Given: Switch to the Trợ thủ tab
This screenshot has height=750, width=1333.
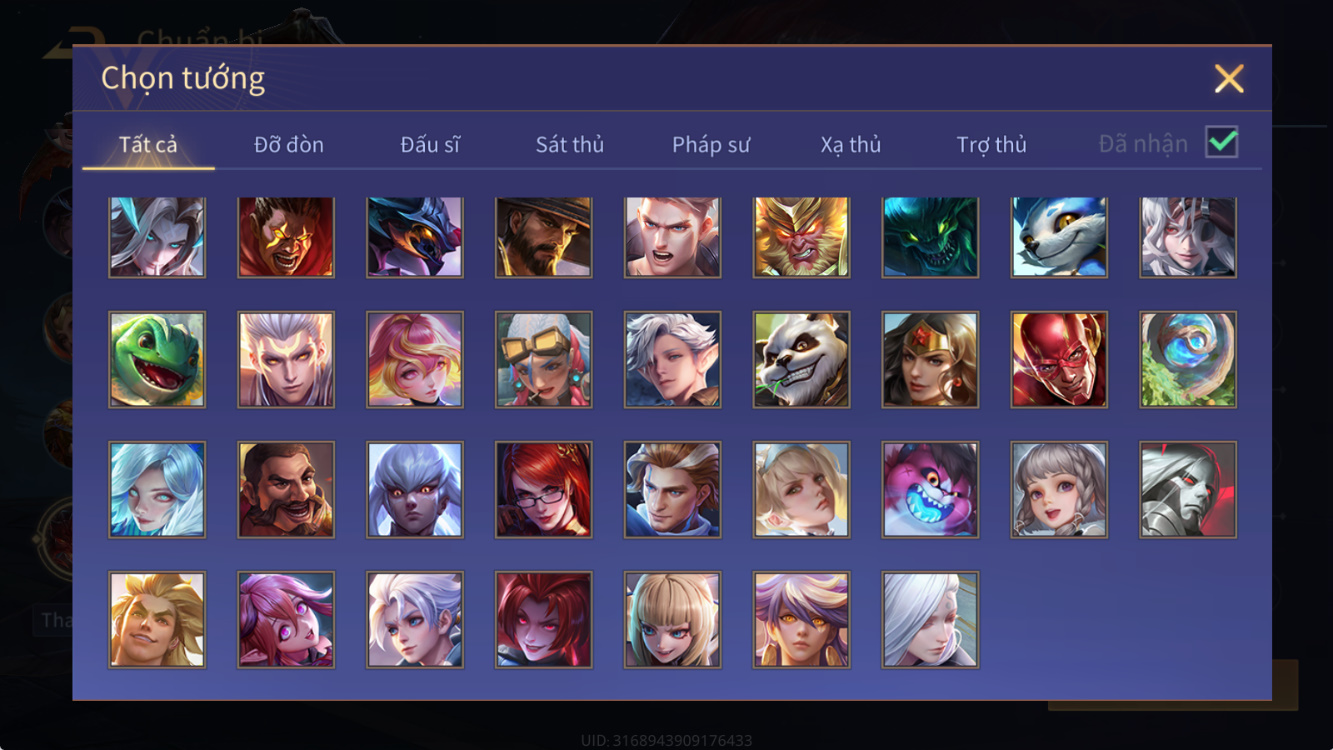Looking at the screenshot, I should [x=992, y=145].
